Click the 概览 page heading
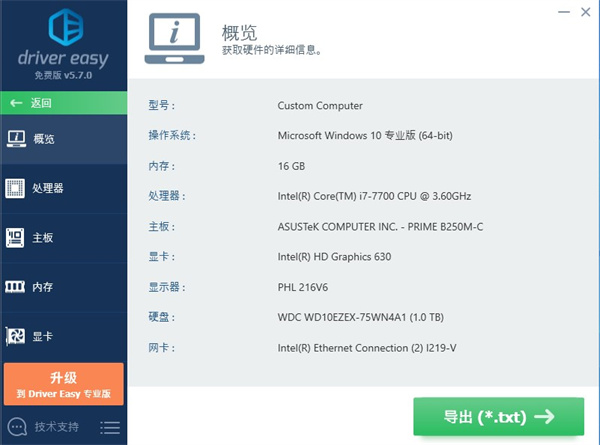The height and width of the screenshot is (445, 600). click(x=240, y=33)
